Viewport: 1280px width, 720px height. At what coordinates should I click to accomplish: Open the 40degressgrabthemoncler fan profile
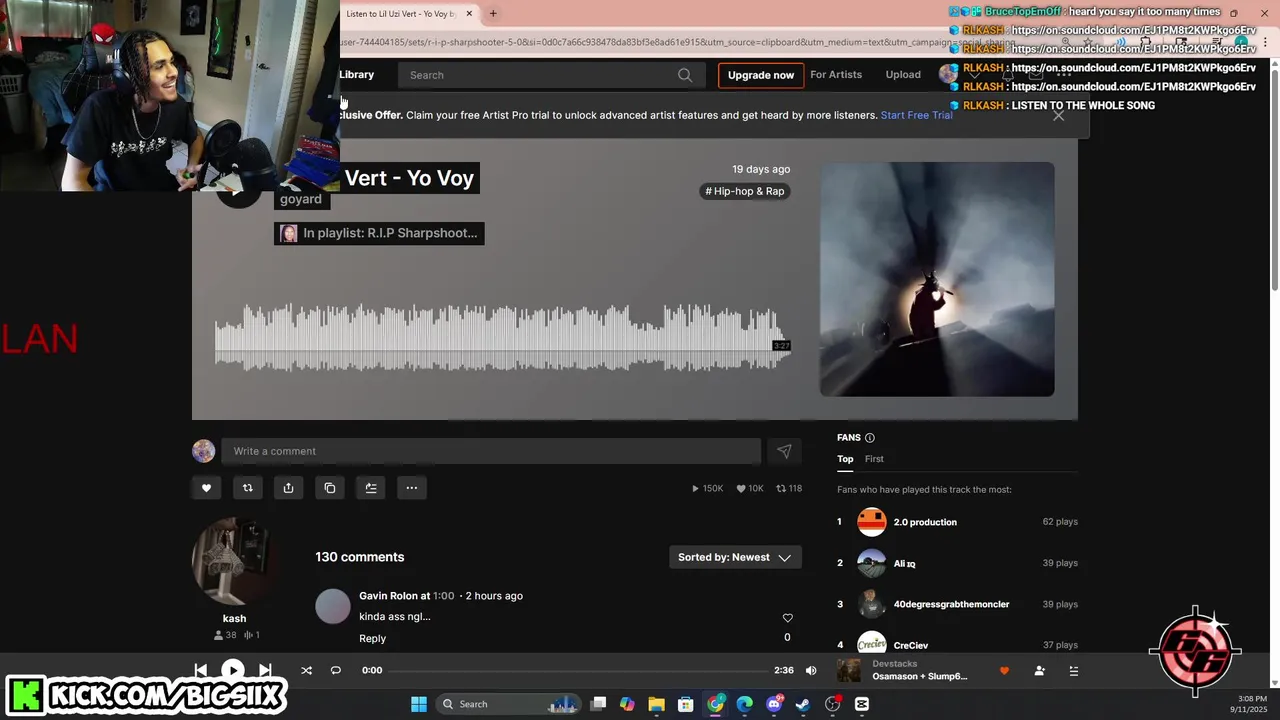[951, 604]
